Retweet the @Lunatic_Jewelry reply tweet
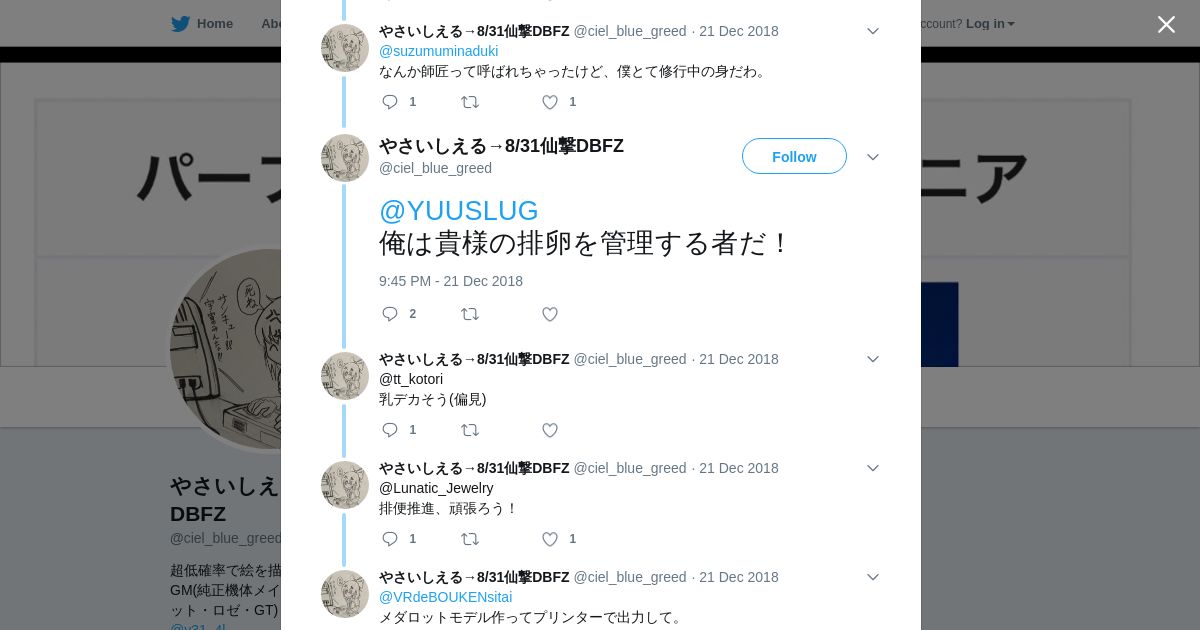This screenshot has height=630, width=1200. (469, 539)
